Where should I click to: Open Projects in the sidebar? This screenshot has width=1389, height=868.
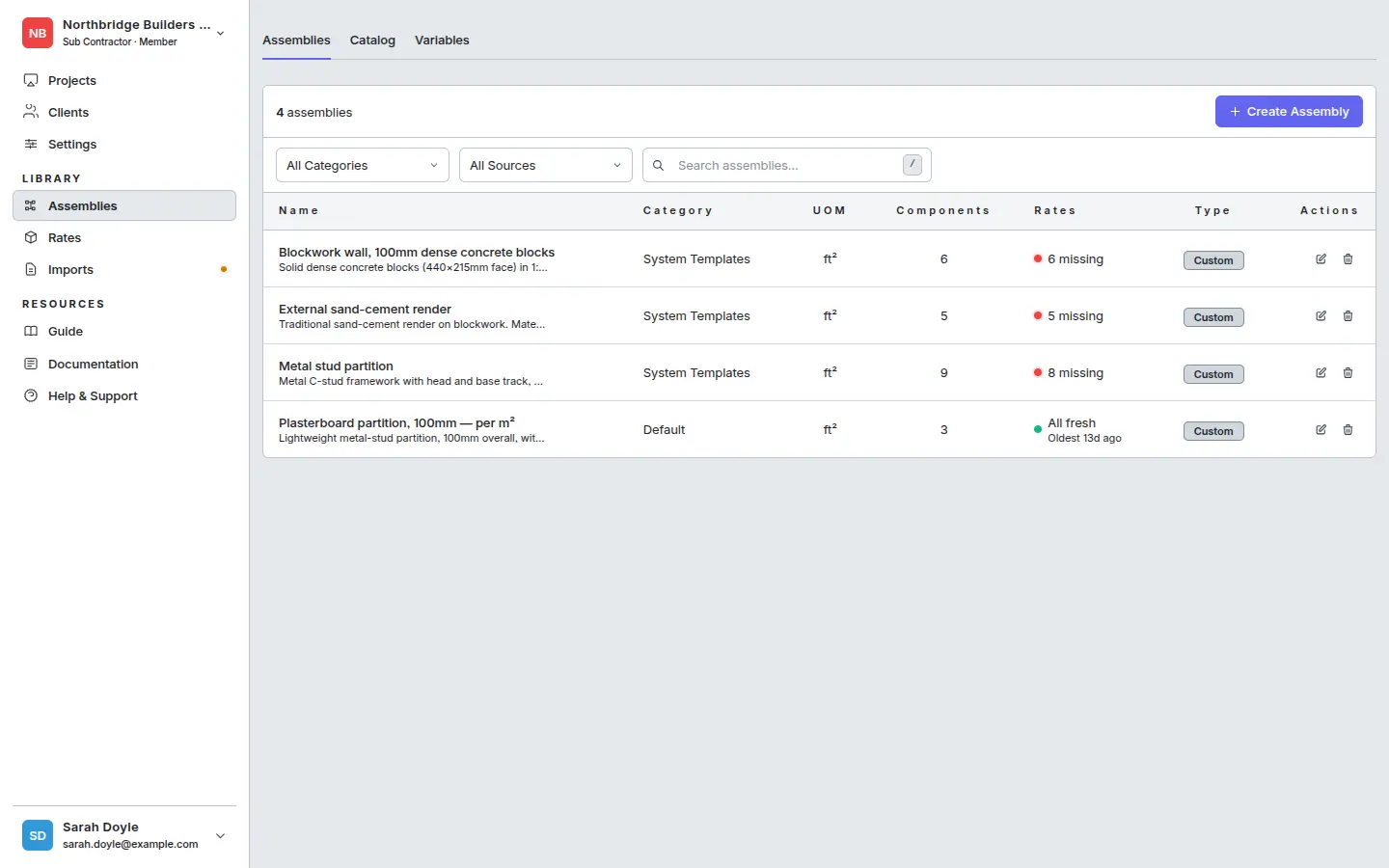[x=124, y=80]
